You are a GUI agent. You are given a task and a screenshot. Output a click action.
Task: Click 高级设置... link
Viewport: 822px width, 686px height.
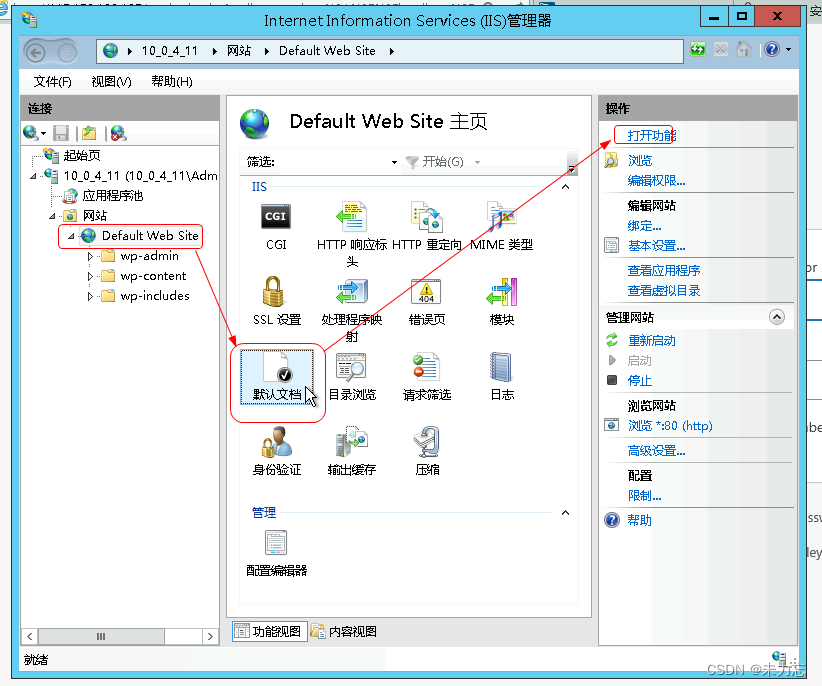(x=656, y=451)
